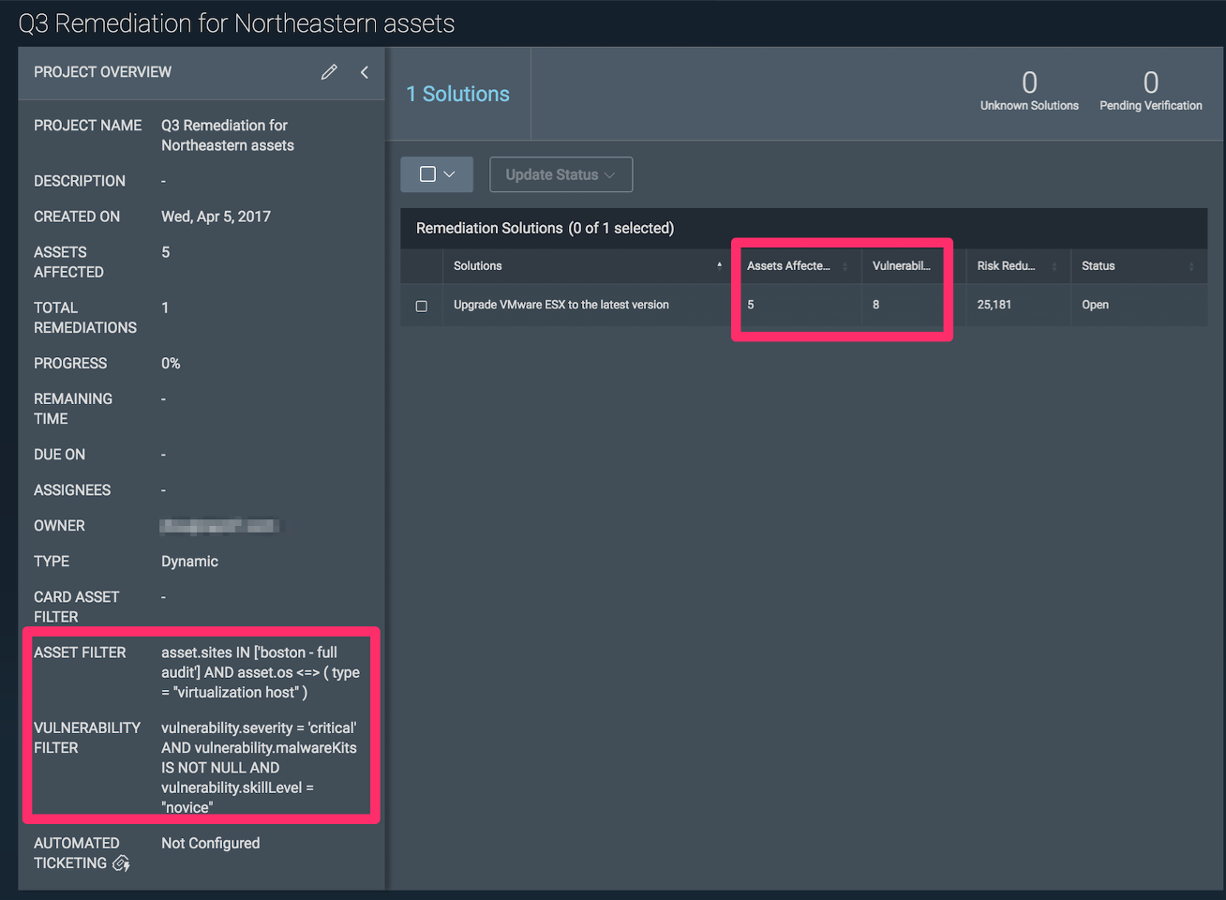Click sort icon on Assets Affected column
The width and height of the screenshot is (1226, 900).
[x=846, y=266]
